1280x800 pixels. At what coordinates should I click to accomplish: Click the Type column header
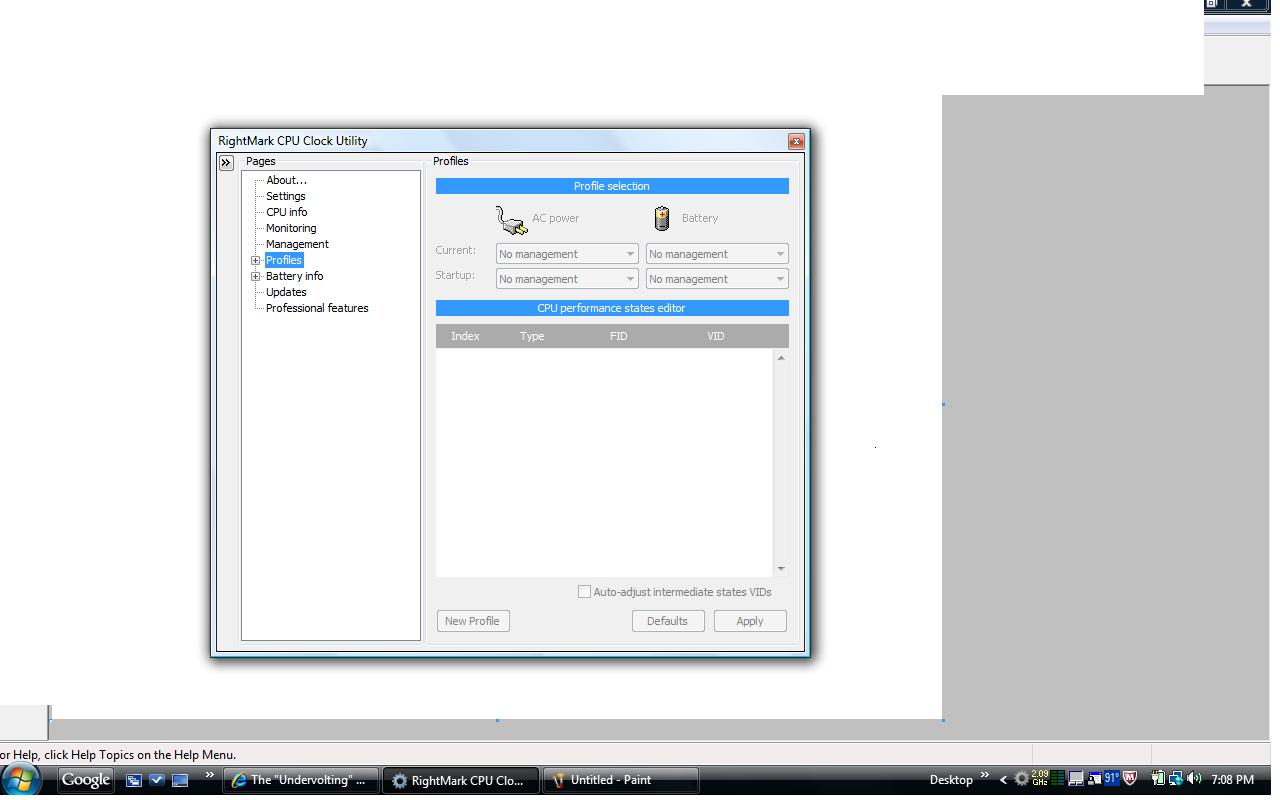(532, 336)
